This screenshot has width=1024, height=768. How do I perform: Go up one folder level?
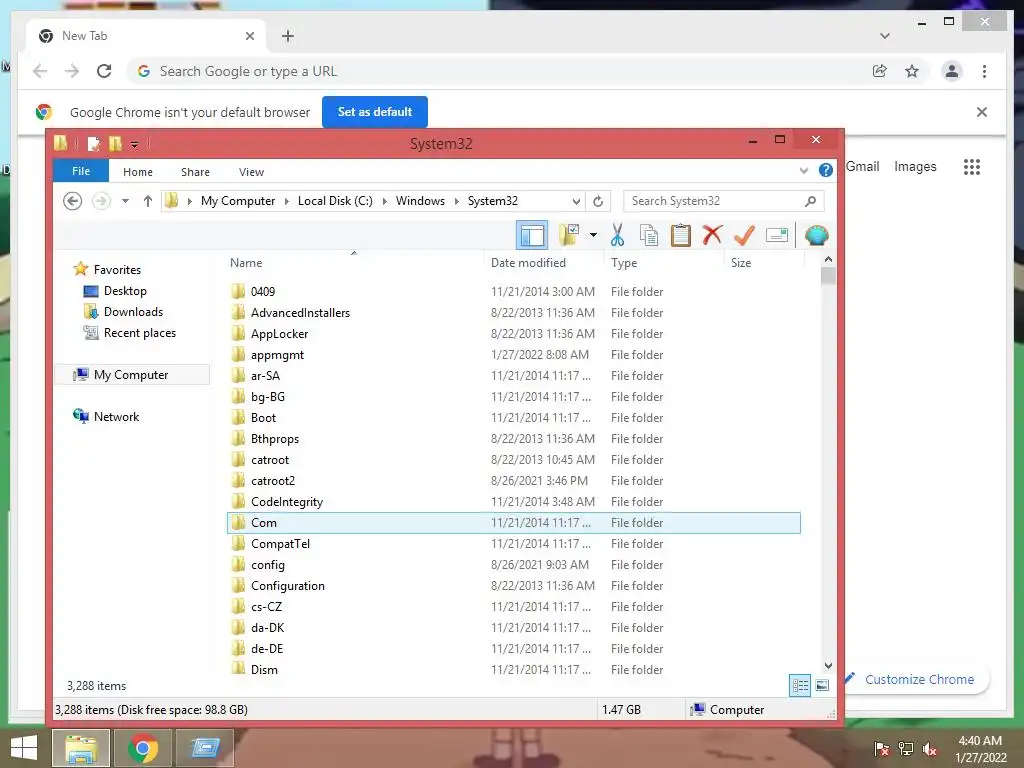148,201
